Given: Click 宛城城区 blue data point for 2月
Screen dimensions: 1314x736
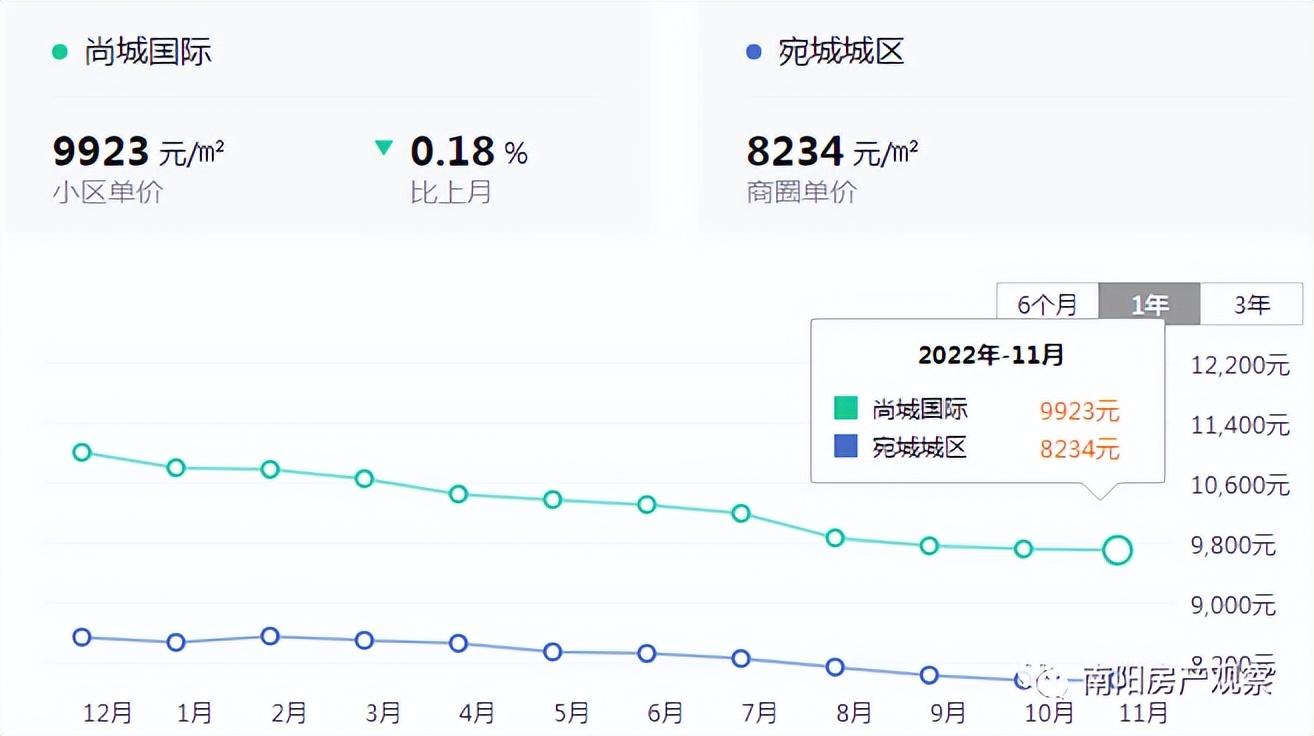Looking at the screenshot, I should click(270, 636).
